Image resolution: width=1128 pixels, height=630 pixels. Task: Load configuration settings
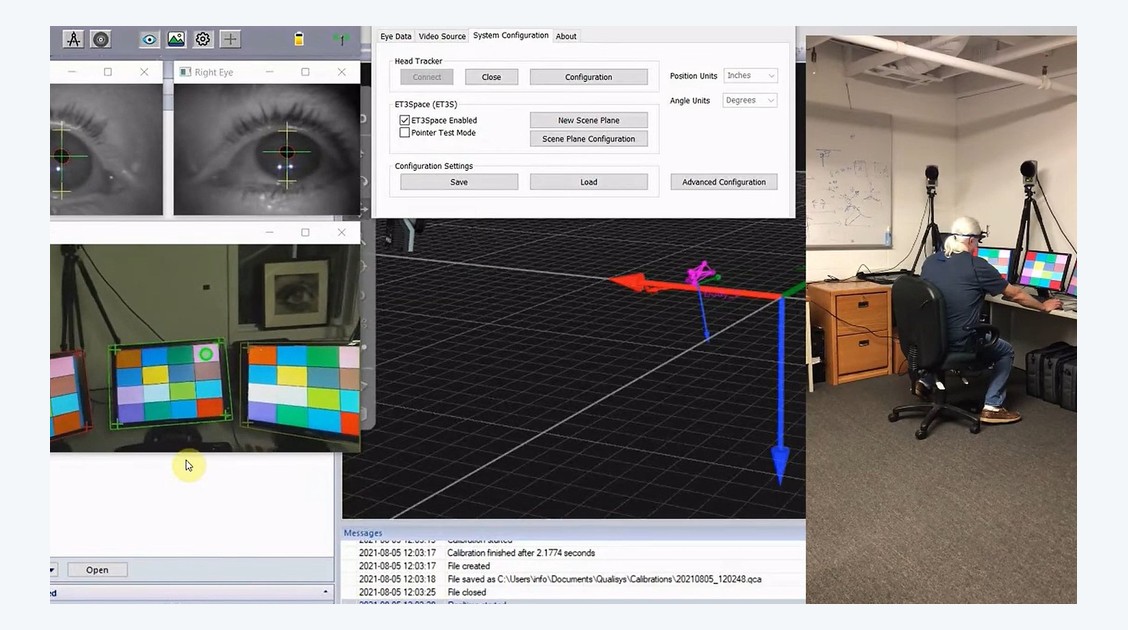click(588, 182)
